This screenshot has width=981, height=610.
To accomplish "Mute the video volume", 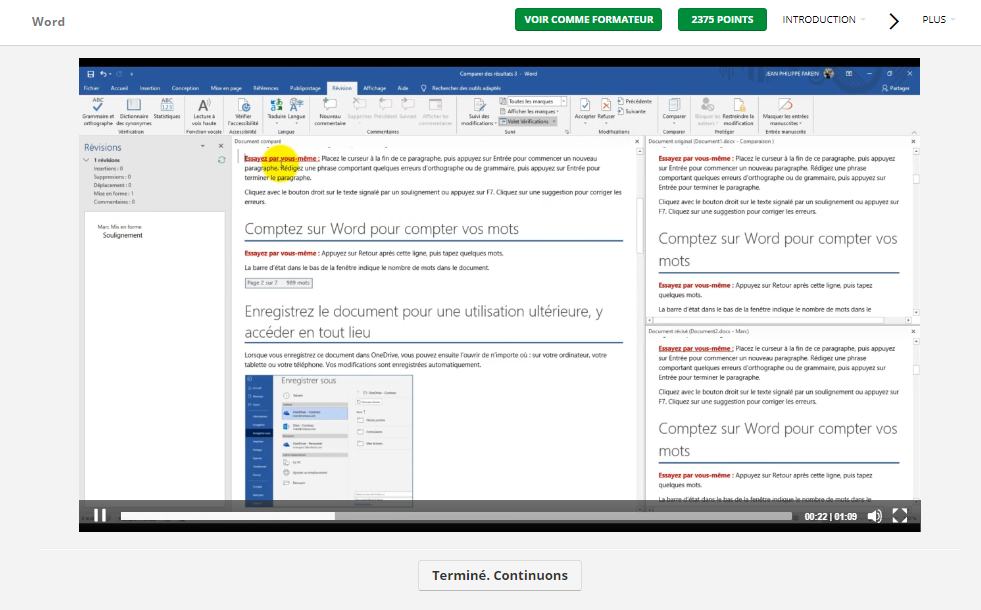I will pyautogui.click(x=875, y=516).
